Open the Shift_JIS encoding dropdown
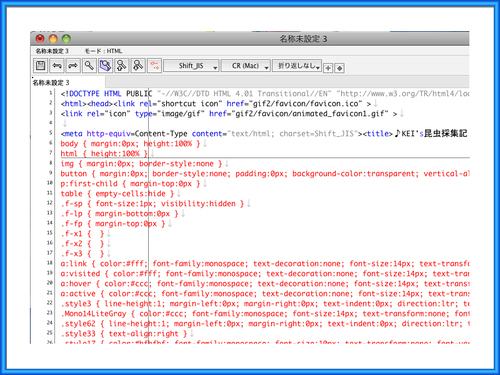This screenshot has height=375, width=500. (191, 66)
